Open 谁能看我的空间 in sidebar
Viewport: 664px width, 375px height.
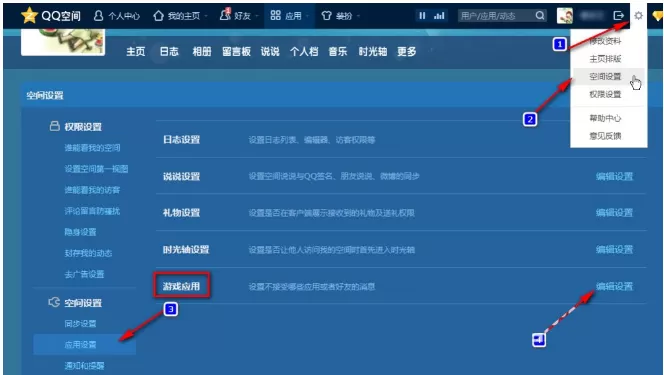pyautogui.click(x=92, y=148)
